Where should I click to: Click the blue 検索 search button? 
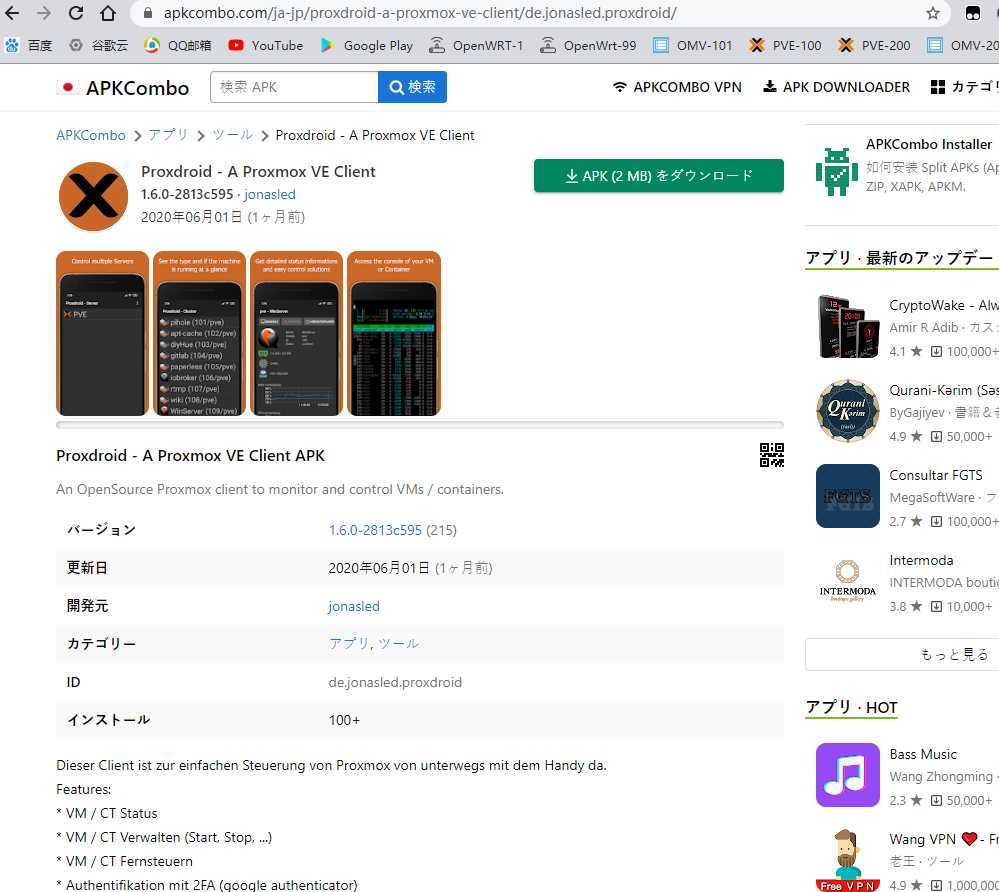click(412, 87)
